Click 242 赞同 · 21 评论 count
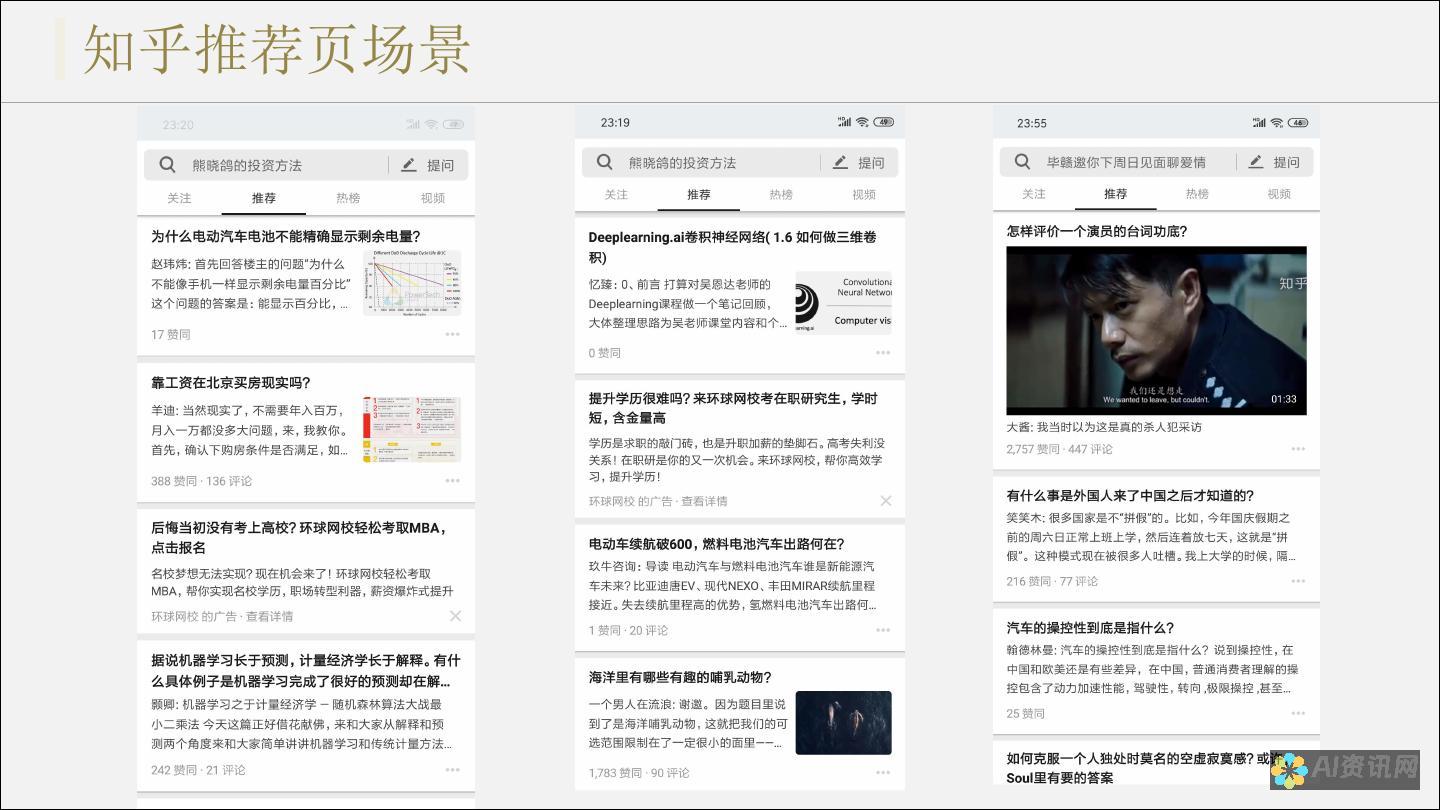The width and height of the screenshot is (1440, 810). point(198,770)
